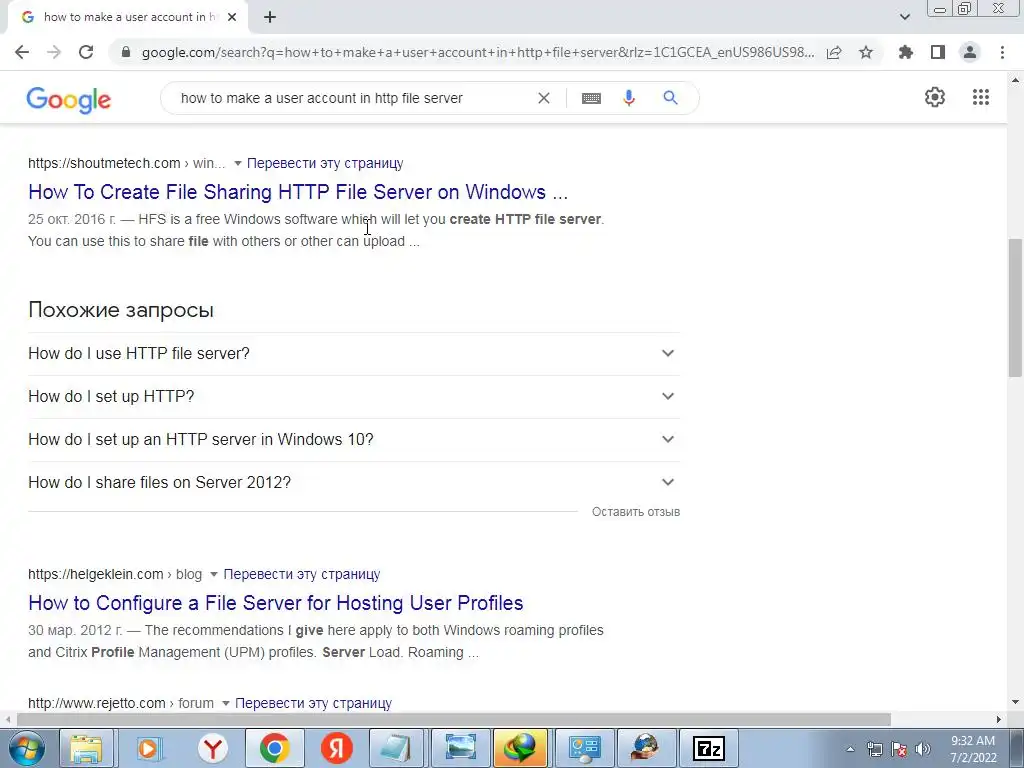Expand 'How do I set up an HTTP server in Windows 10?'
The image size is (1024, 768).
354,440
